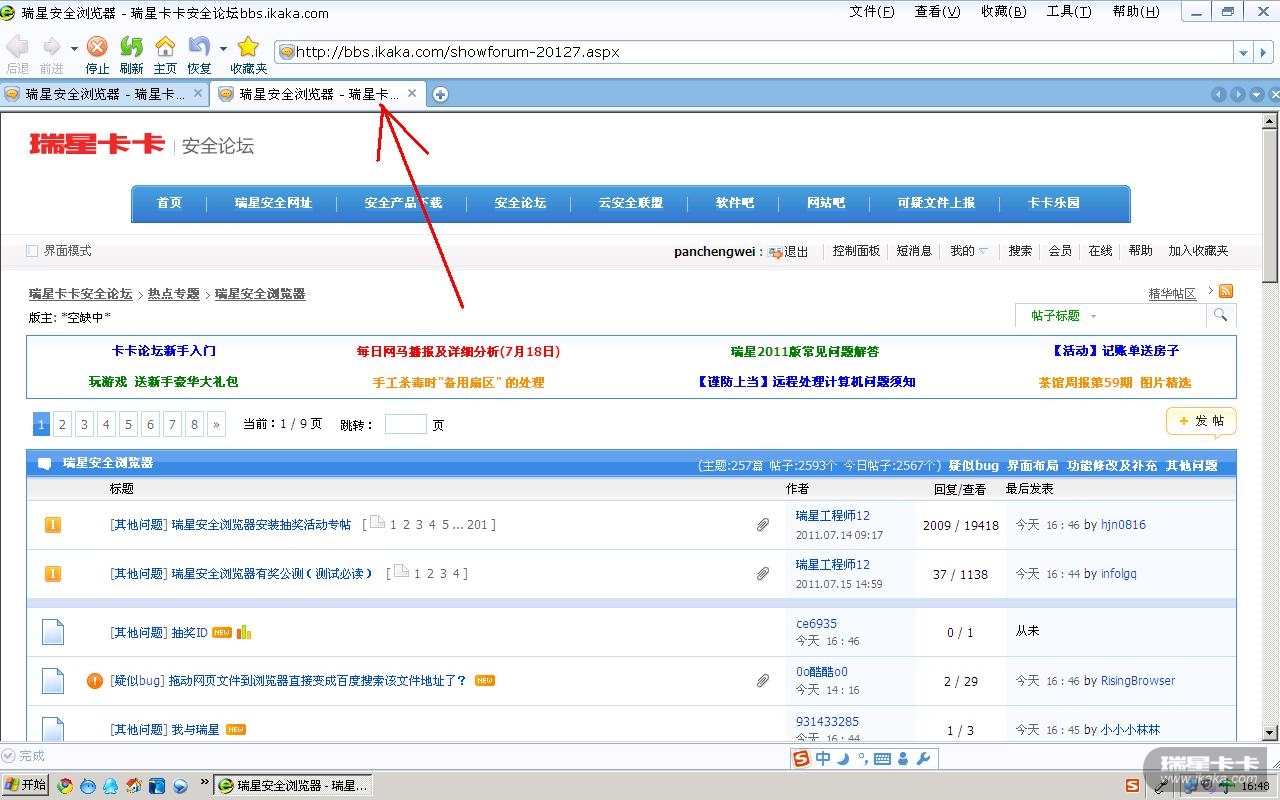This screenshot has height=800, width=1280.
Task: Expand the 我的 dropdown menu
Action: point(969,251)
